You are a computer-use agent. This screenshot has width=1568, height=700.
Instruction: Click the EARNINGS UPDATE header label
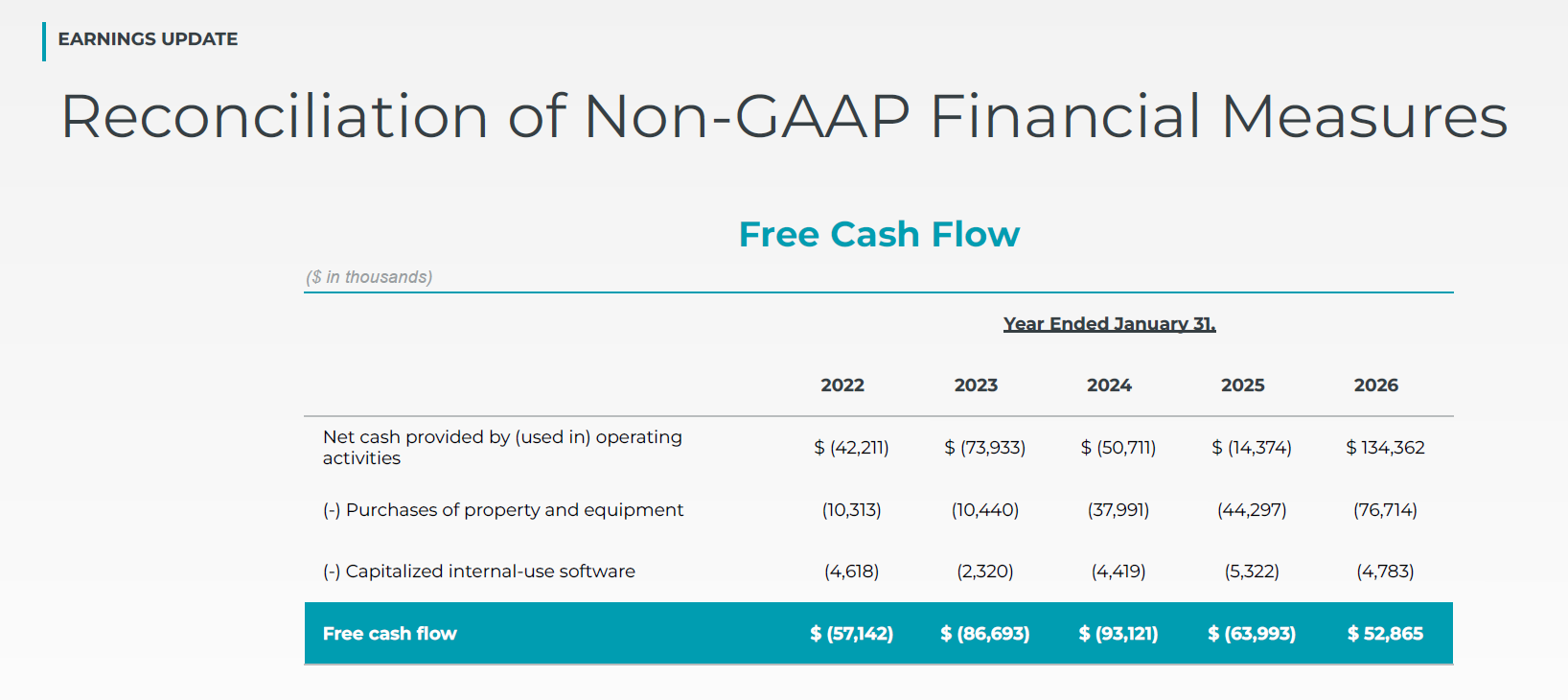tap(148, 39)
